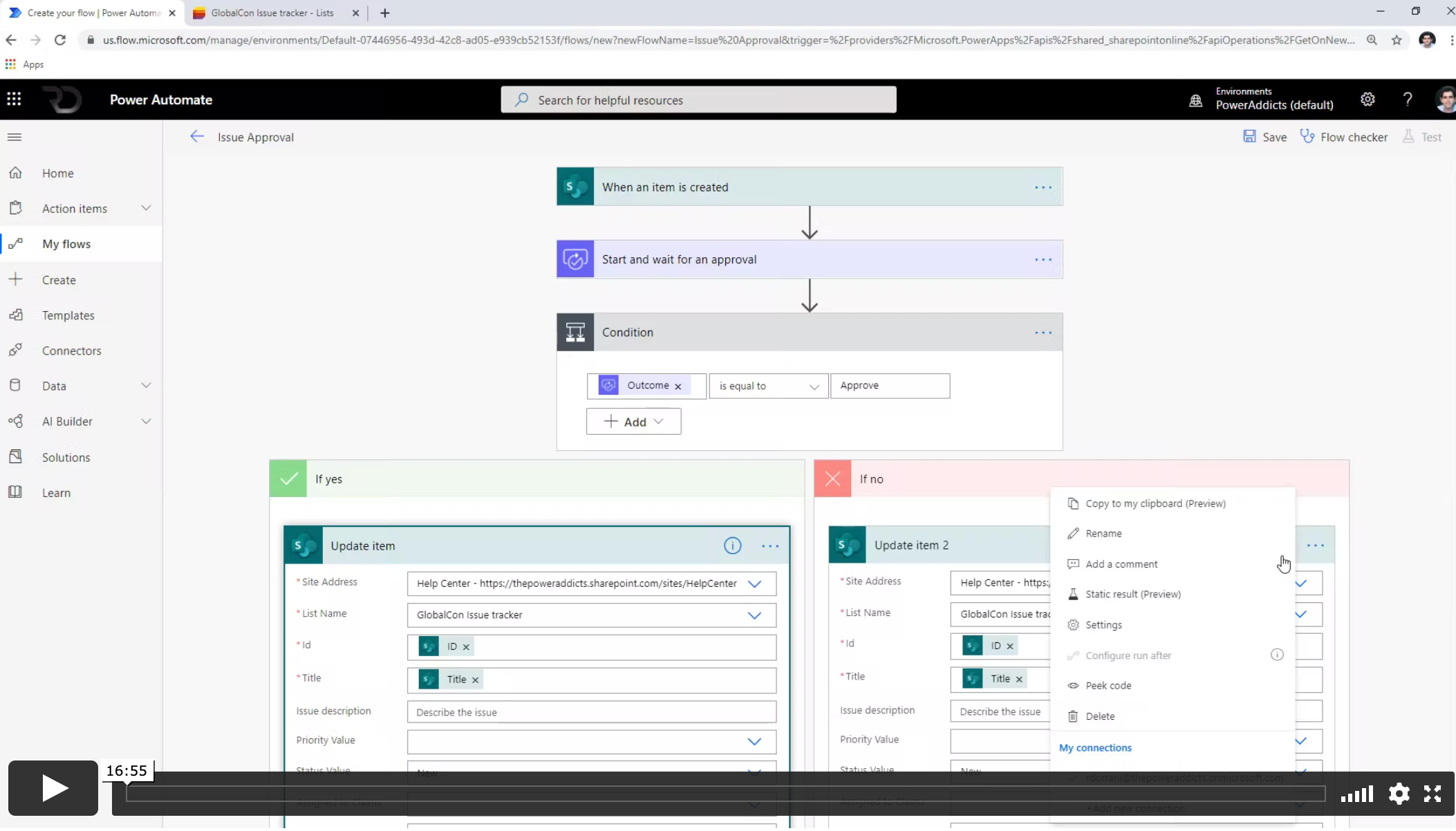Open the help question mark icon

click(1408, 99)
